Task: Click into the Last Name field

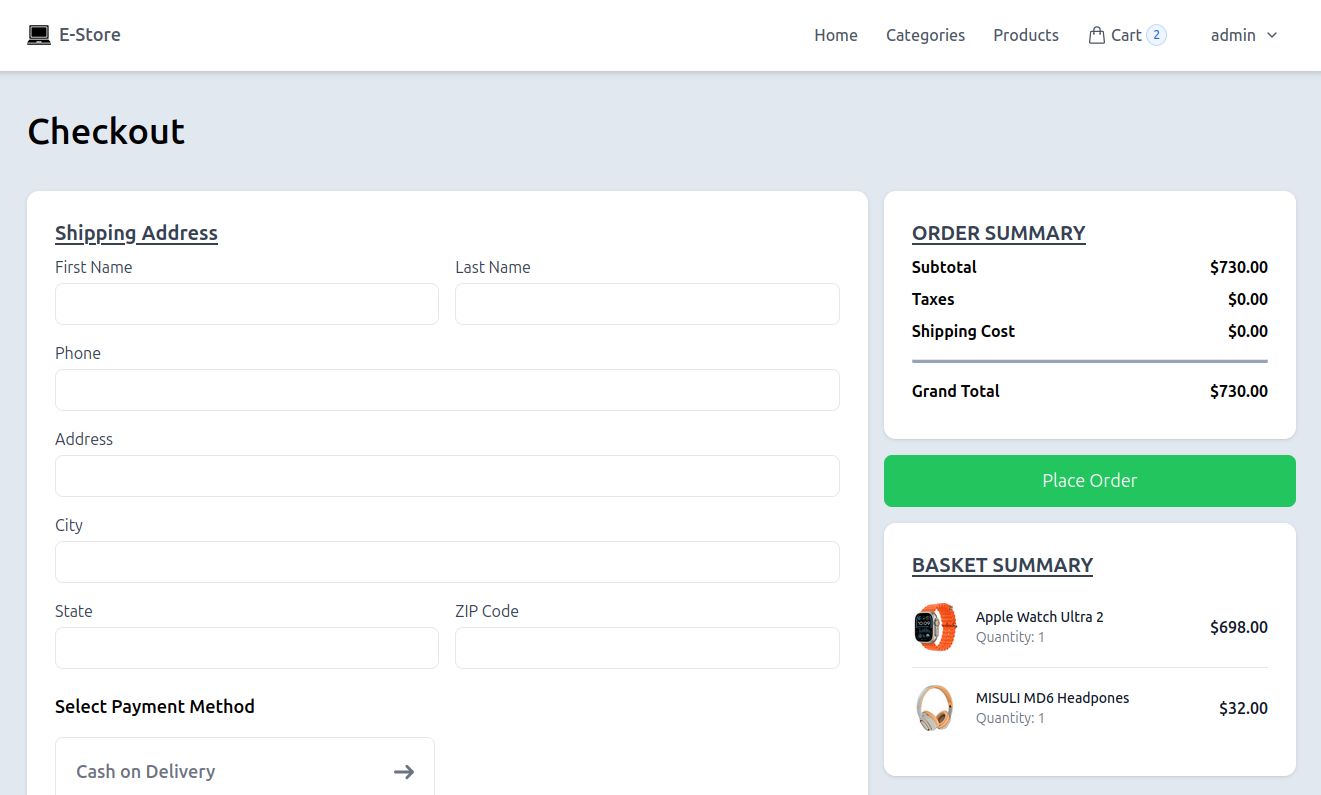Action: [x=646, y=304]
